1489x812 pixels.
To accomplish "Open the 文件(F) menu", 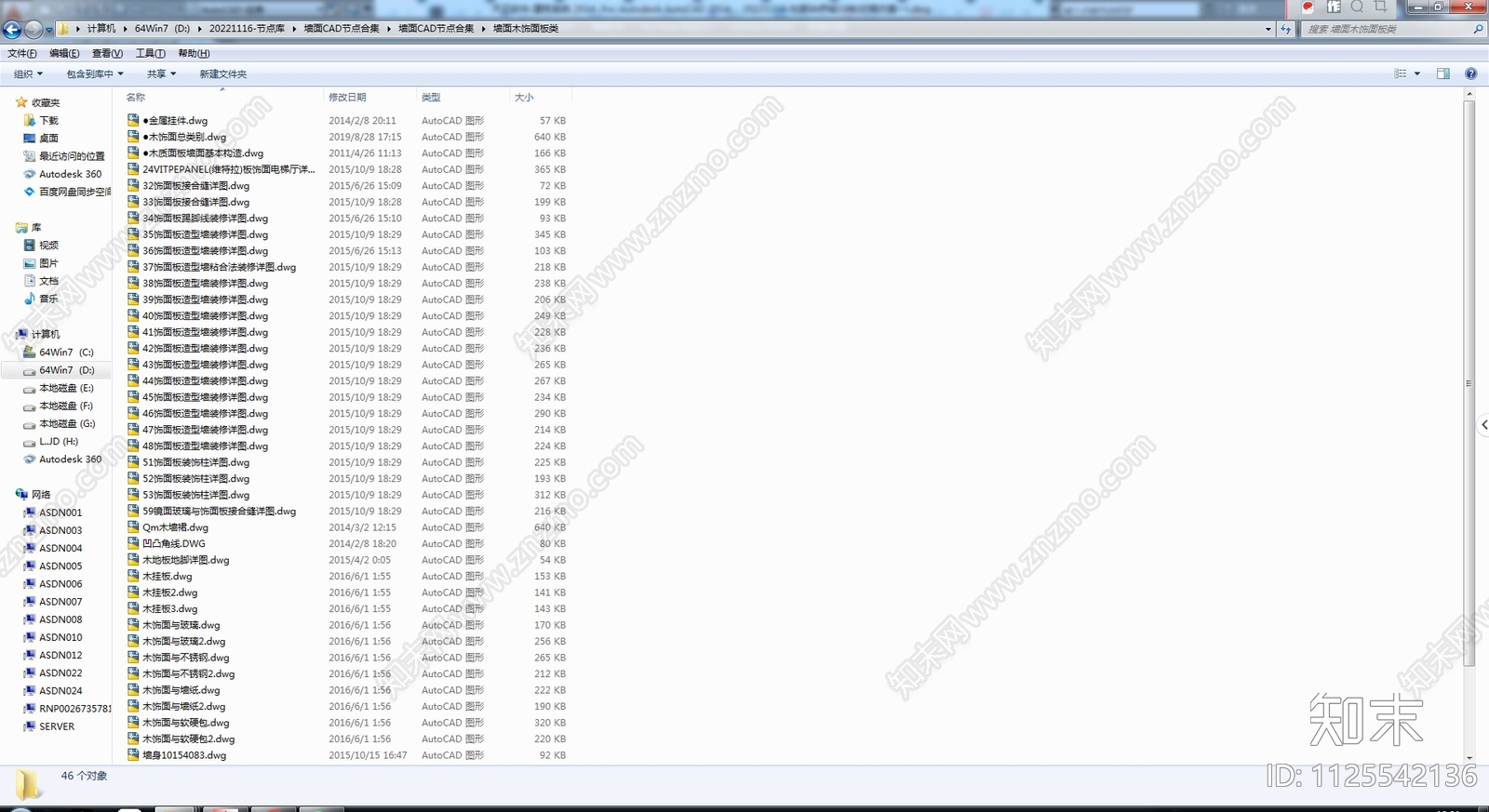I will (x=22, y=53).
